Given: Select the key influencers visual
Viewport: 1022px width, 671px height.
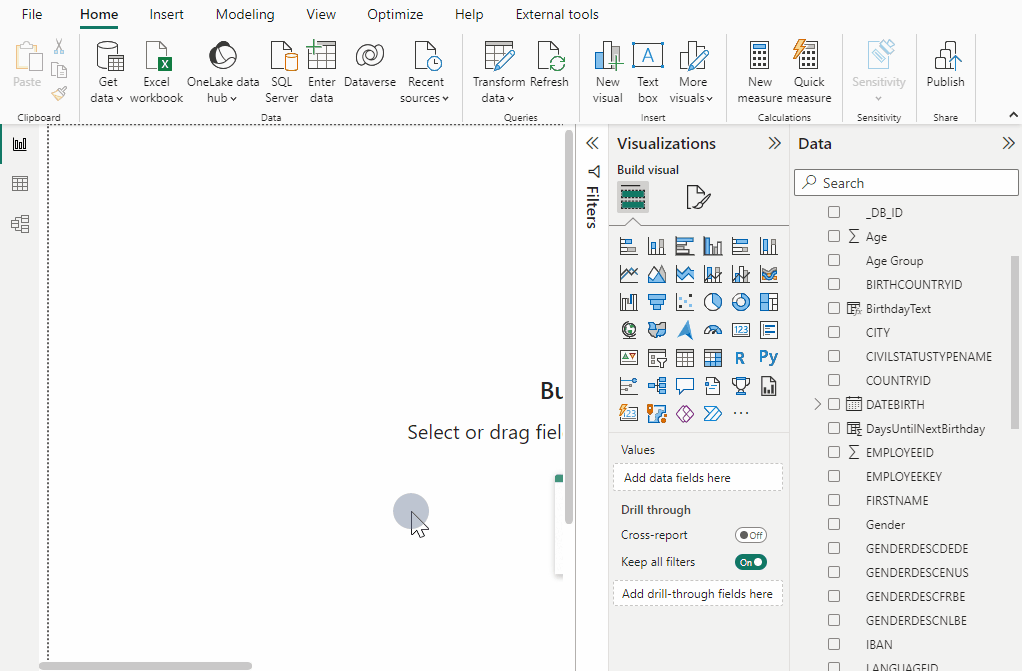Looking at the screenshot, I should (x=628, y=386).
